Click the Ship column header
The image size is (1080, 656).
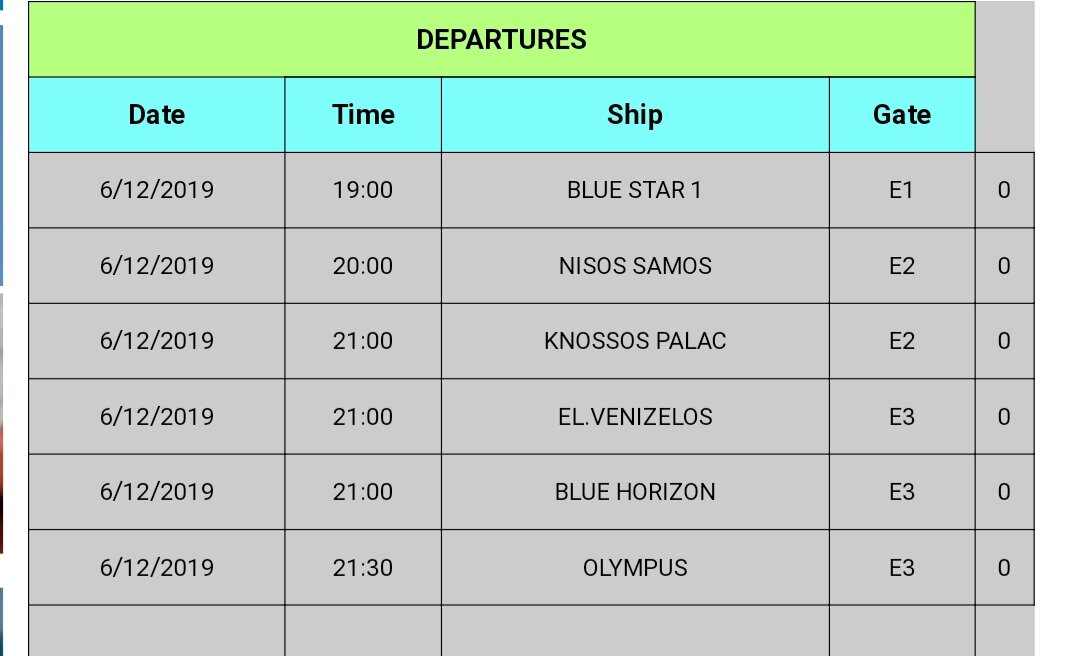[x=635, y=115]
